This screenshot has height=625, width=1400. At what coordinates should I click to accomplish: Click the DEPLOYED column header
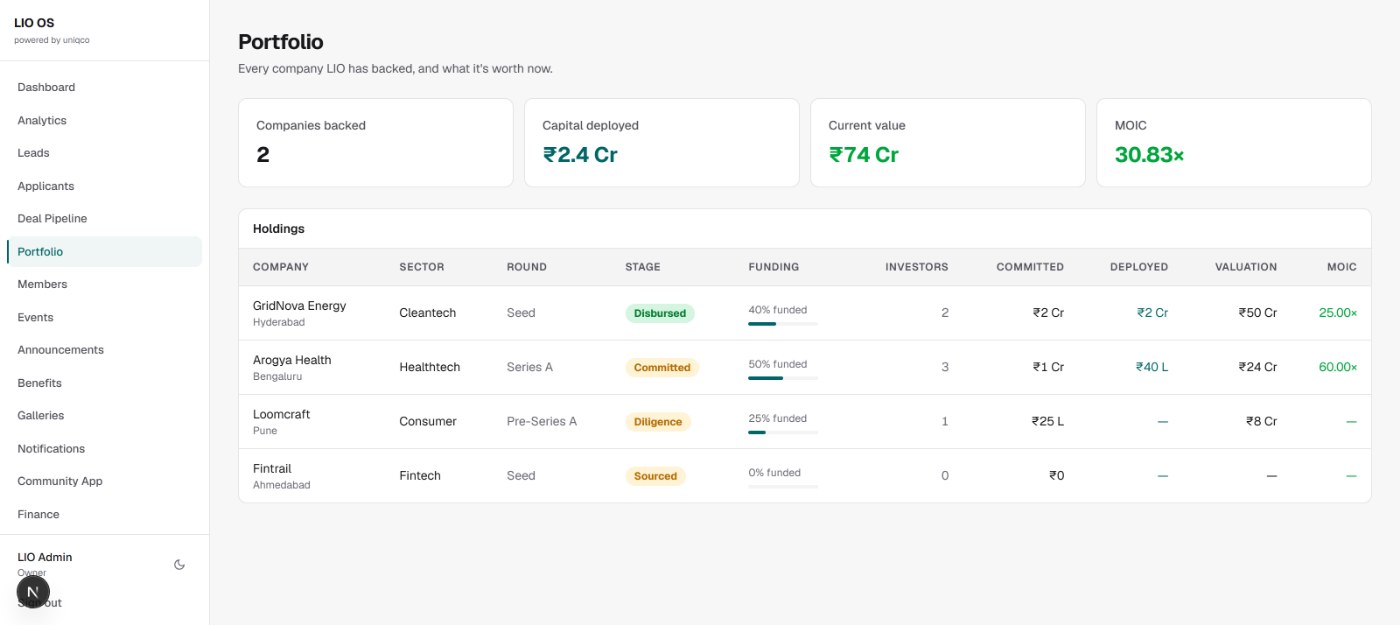coord(1139,267)
